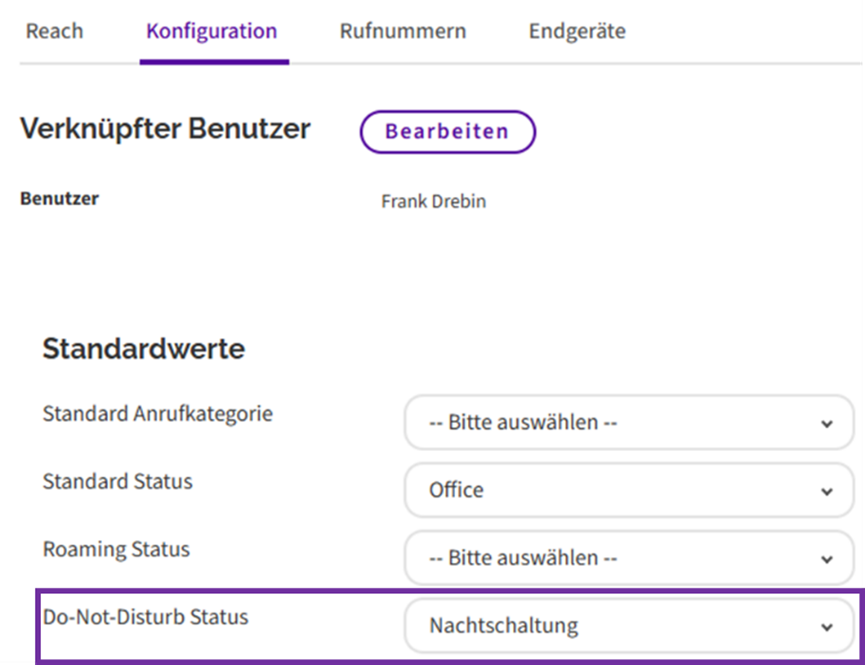Image resolution: width=865 pixels, height=665 pixels.
Task: Click the Roaming Status label text
Action: (x=116, y=549)
